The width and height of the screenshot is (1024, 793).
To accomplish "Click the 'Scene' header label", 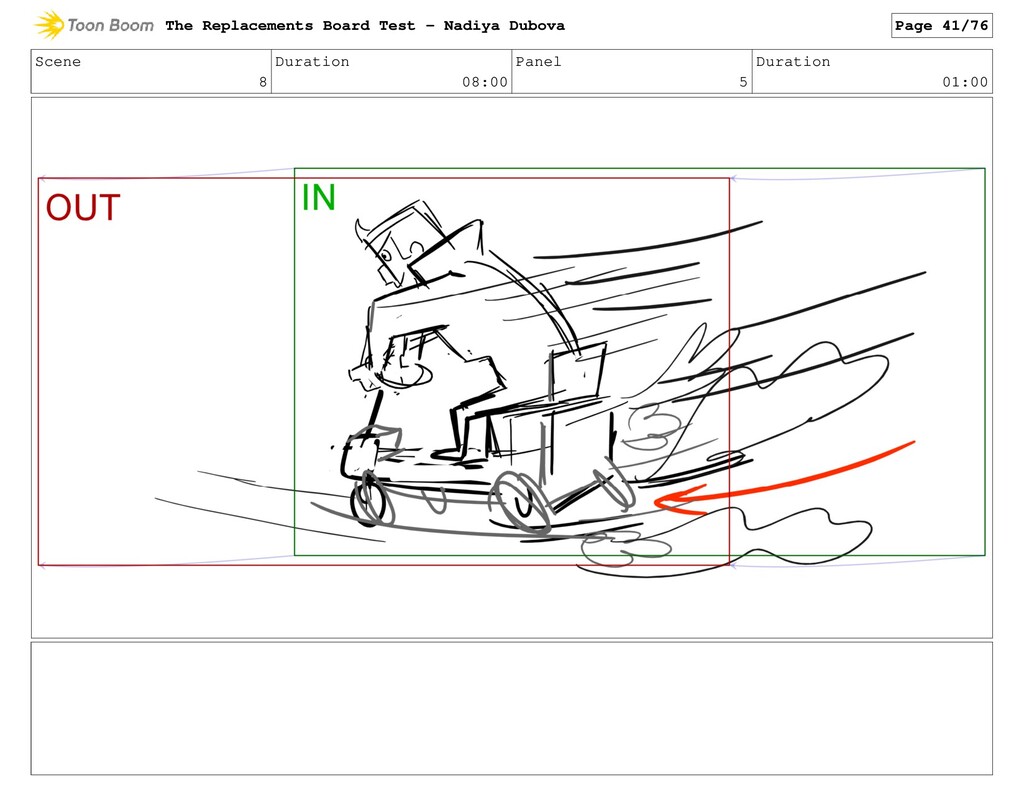I will 58,61.
